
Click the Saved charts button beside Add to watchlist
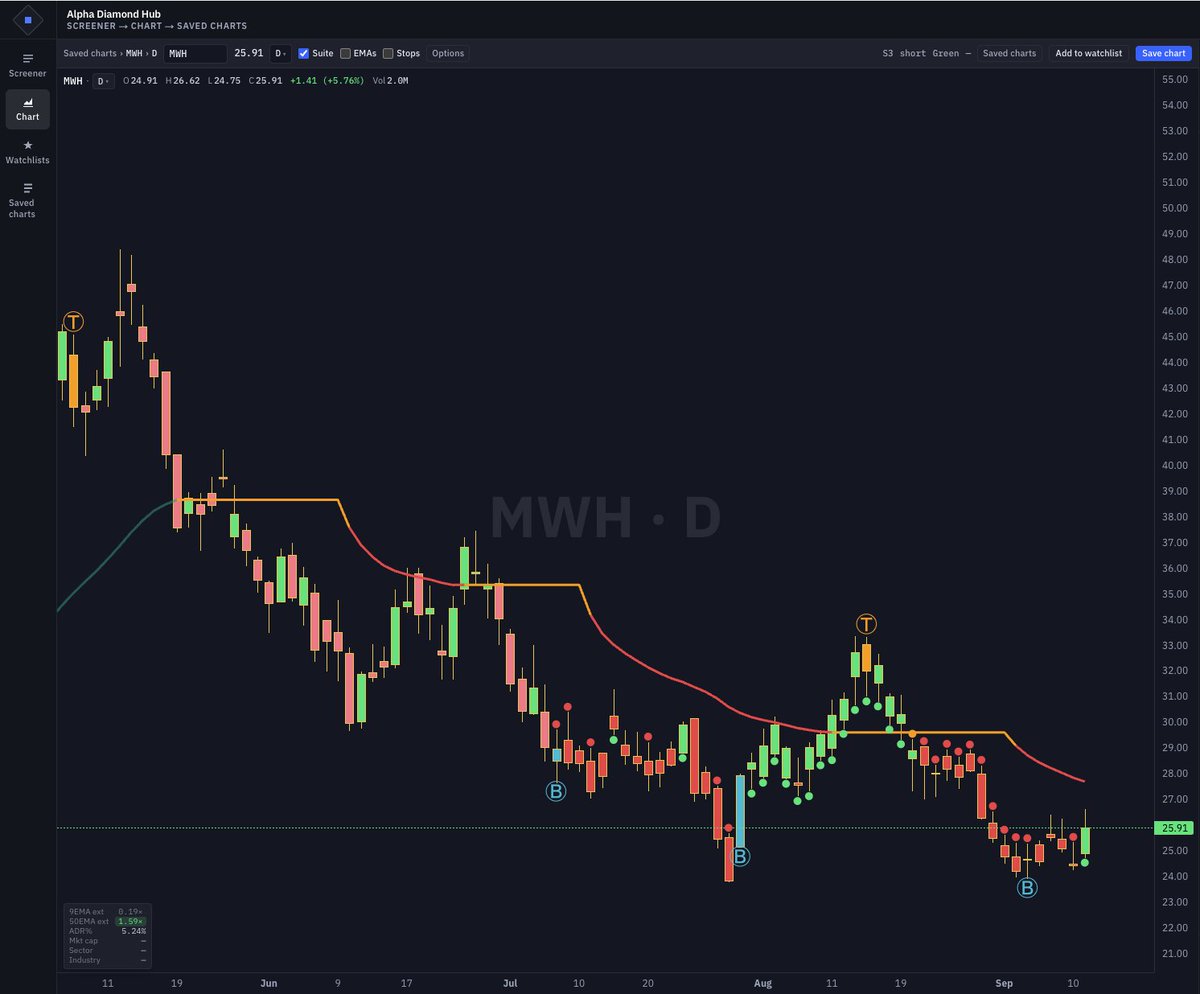[1009, 53]
